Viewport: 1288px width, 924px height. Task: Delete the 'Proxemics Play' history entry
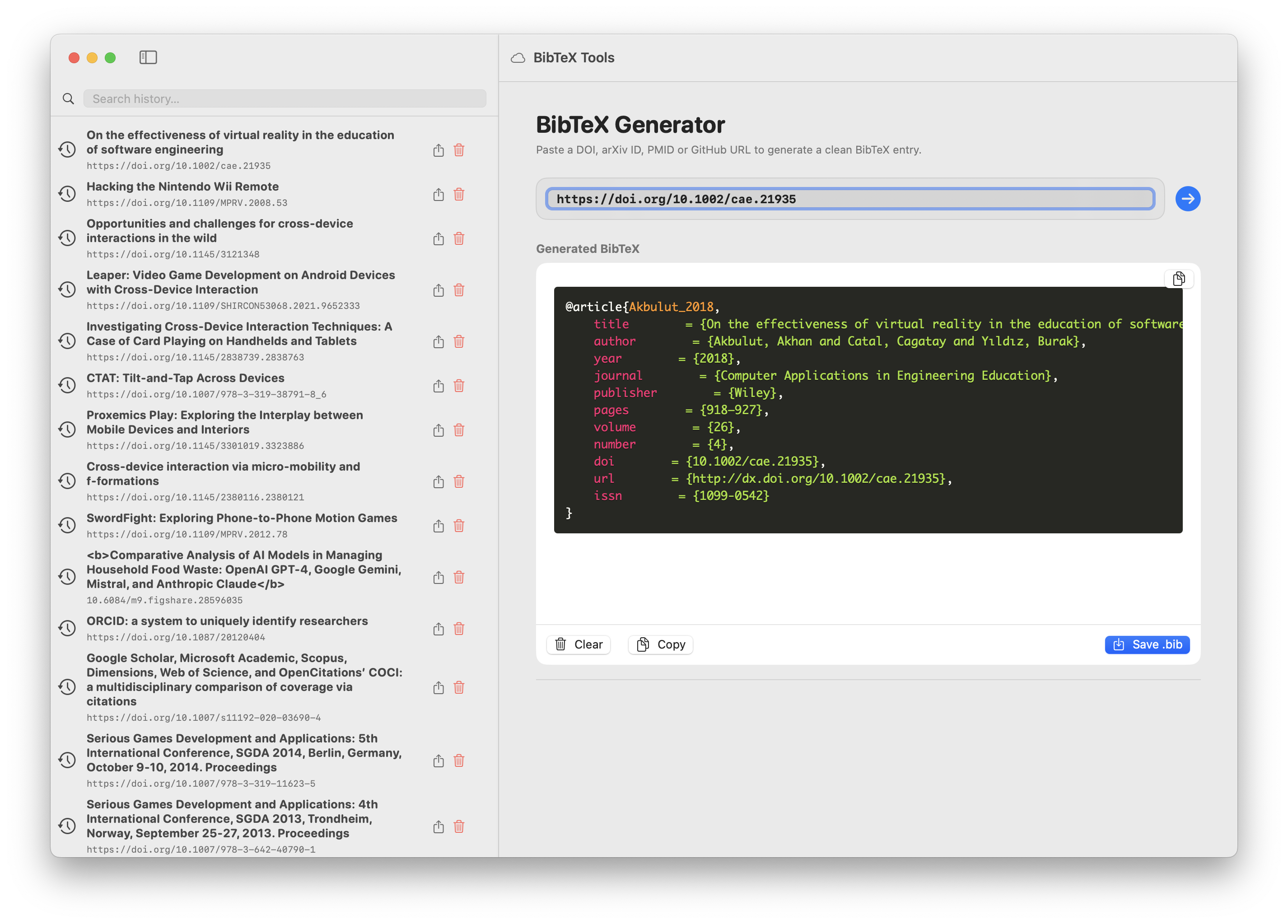459,430
